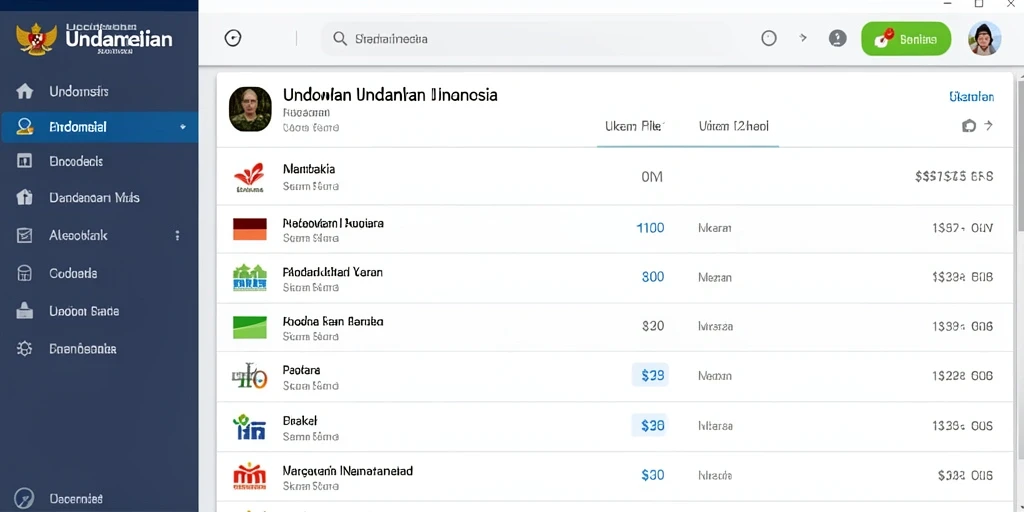This screenshot has width=1024, height=512.
Task: Click the 0M value in Nambakia row
Action: coord(652,176)
